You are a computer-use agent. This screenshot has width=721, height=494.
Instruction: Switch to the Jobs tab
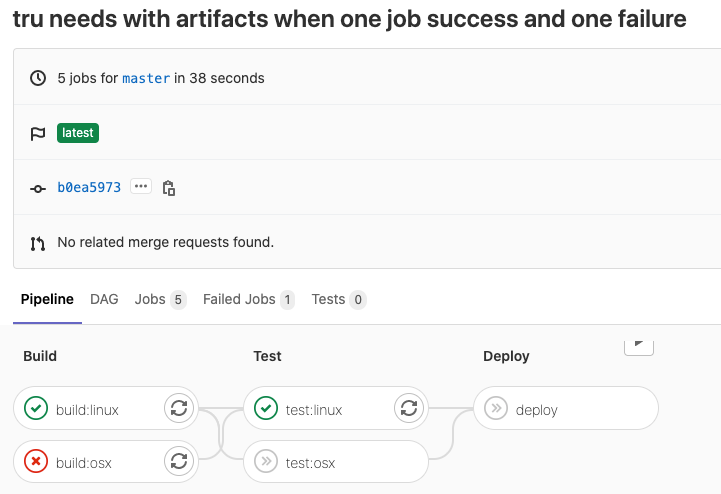point(150,299)
